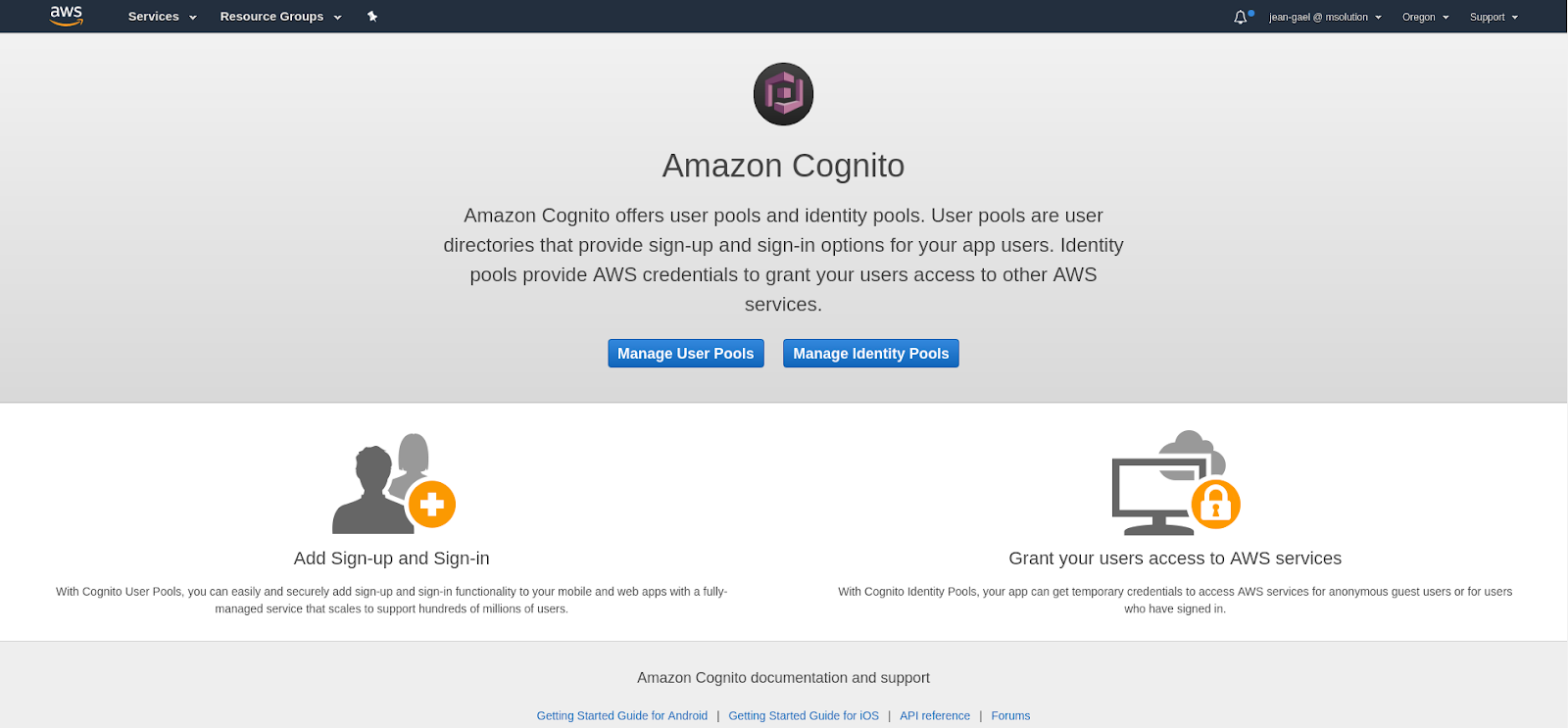Click Manage User Pools button
This screenshot has width=1568, height=728.
[x=685, y=354]
